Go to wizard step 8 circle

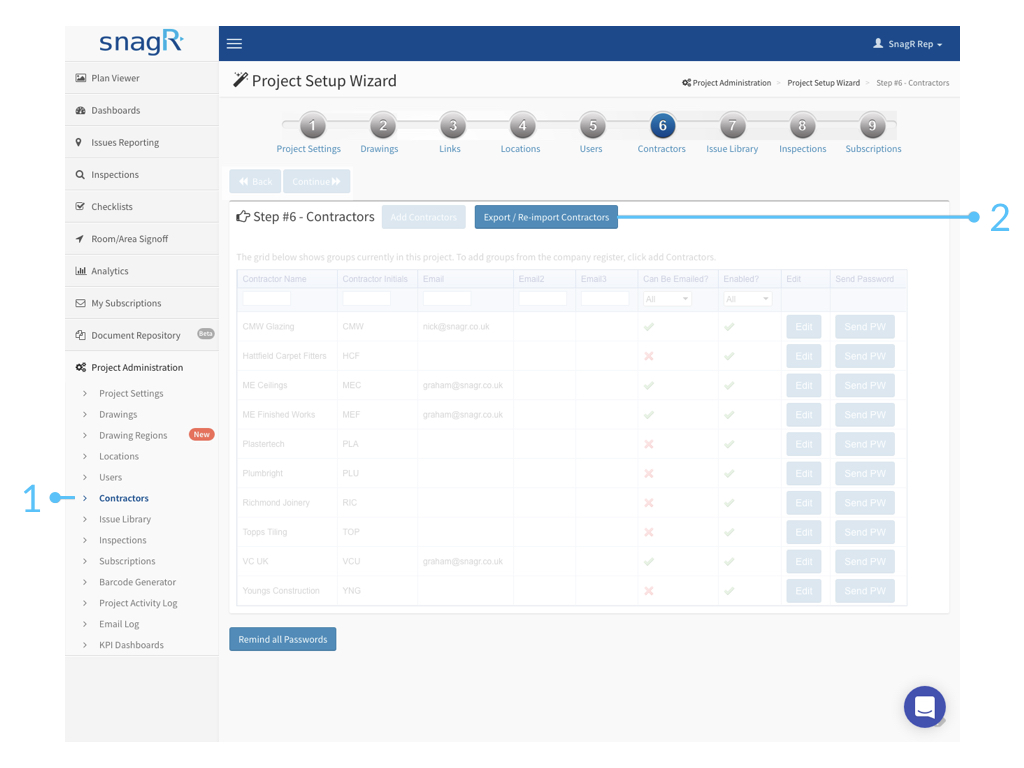(x=803, y=125)
